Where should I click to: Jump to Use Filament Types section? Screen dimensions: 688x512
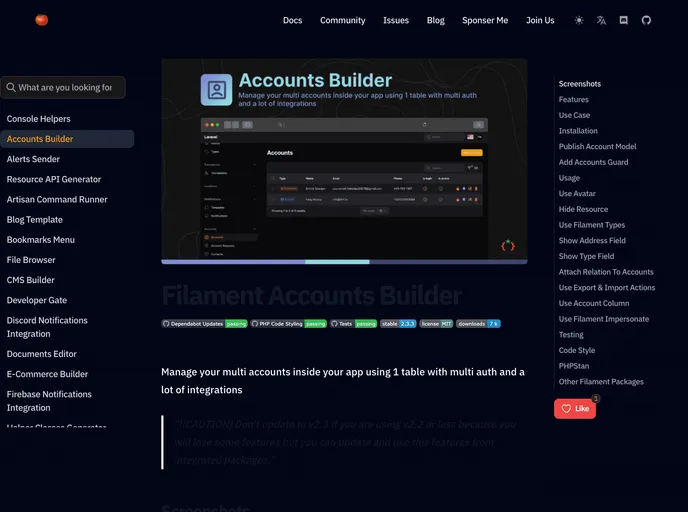coord(591,225)
